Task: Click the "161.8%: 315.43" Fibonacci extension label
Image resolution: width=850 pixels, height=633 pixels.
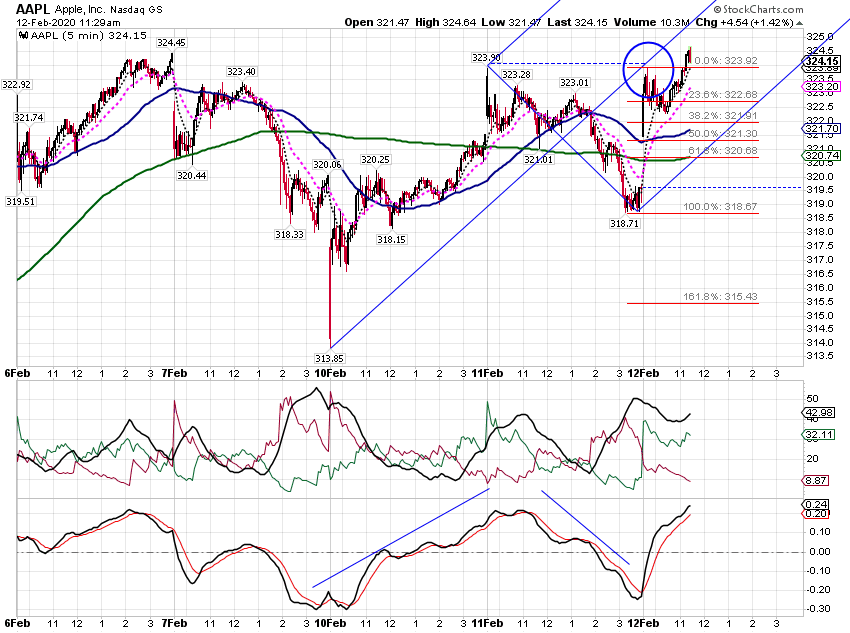Action: [720, 296]
